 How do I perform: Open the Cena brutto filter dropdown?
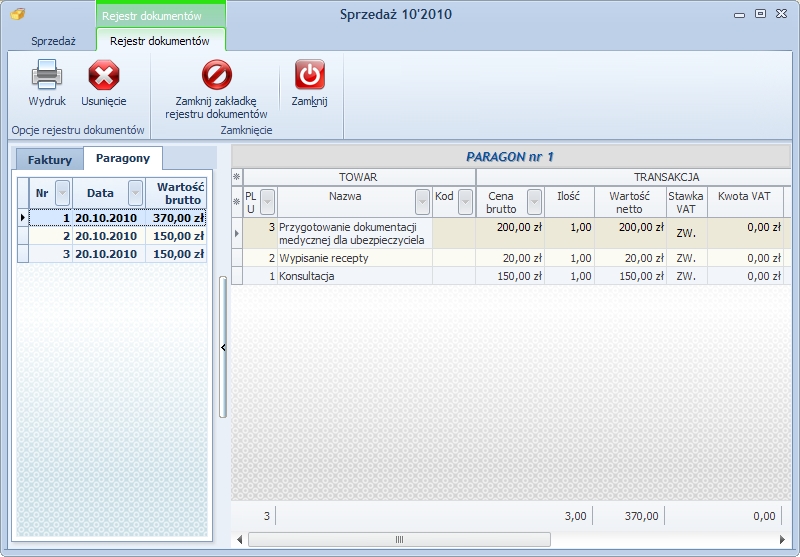534,202
